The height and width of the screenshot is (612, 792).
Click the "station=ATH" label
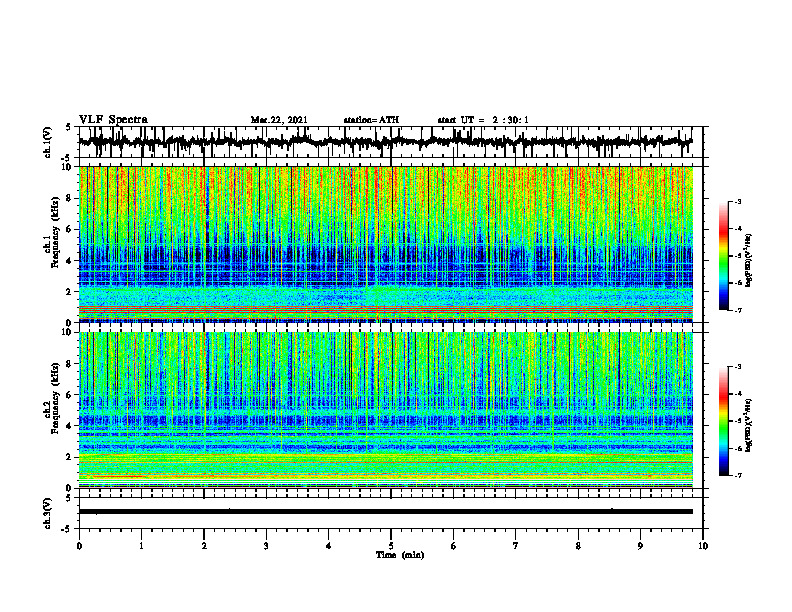click(371, 120)
